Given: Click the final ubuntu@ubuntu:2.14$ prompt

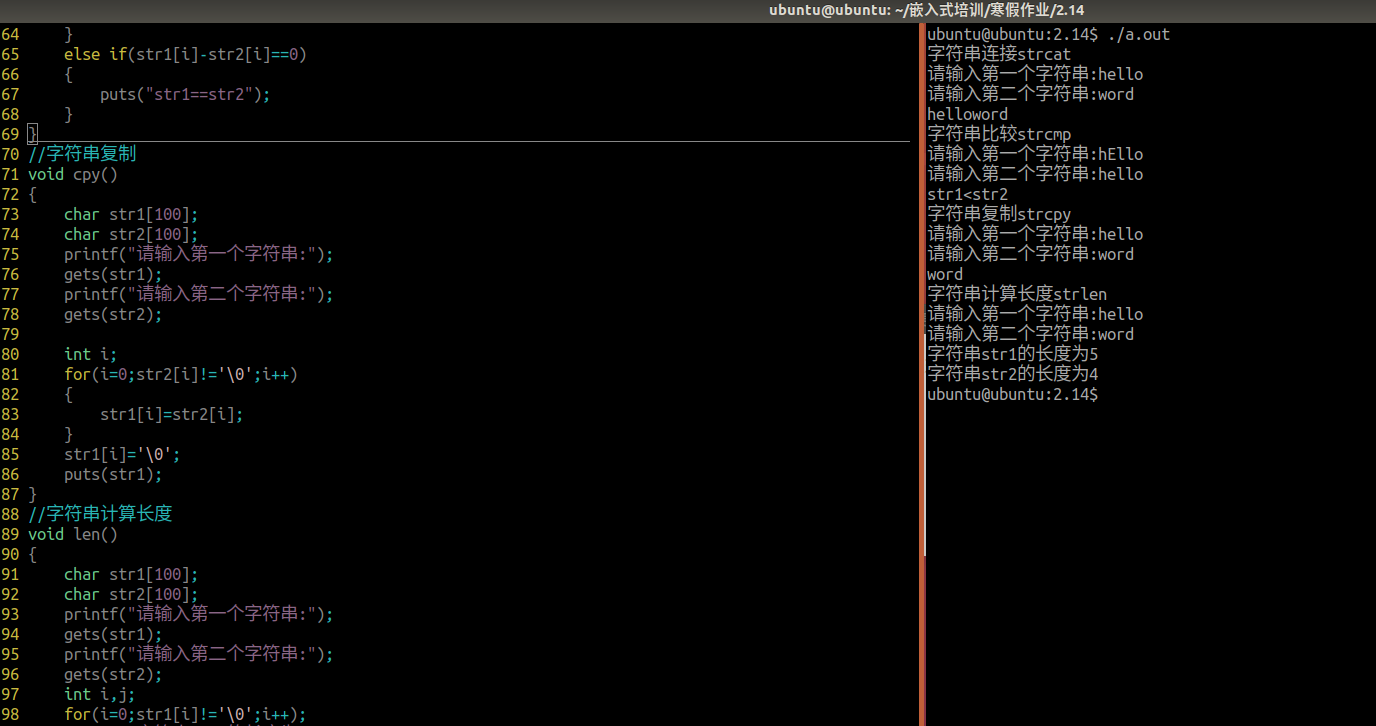Looking at the screenshot, I should pos(1012,394).
